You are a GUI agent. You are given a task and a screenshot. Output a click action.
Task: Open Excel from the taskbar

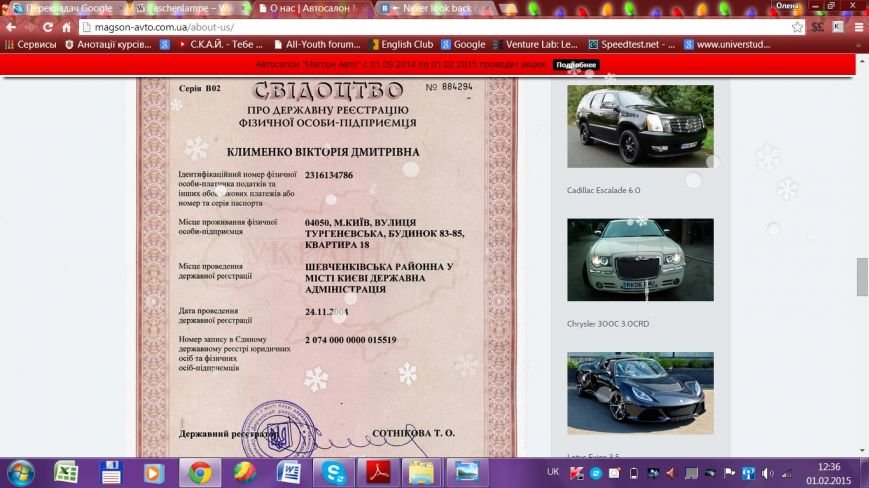pyautogui.click(x=66, y=473)
